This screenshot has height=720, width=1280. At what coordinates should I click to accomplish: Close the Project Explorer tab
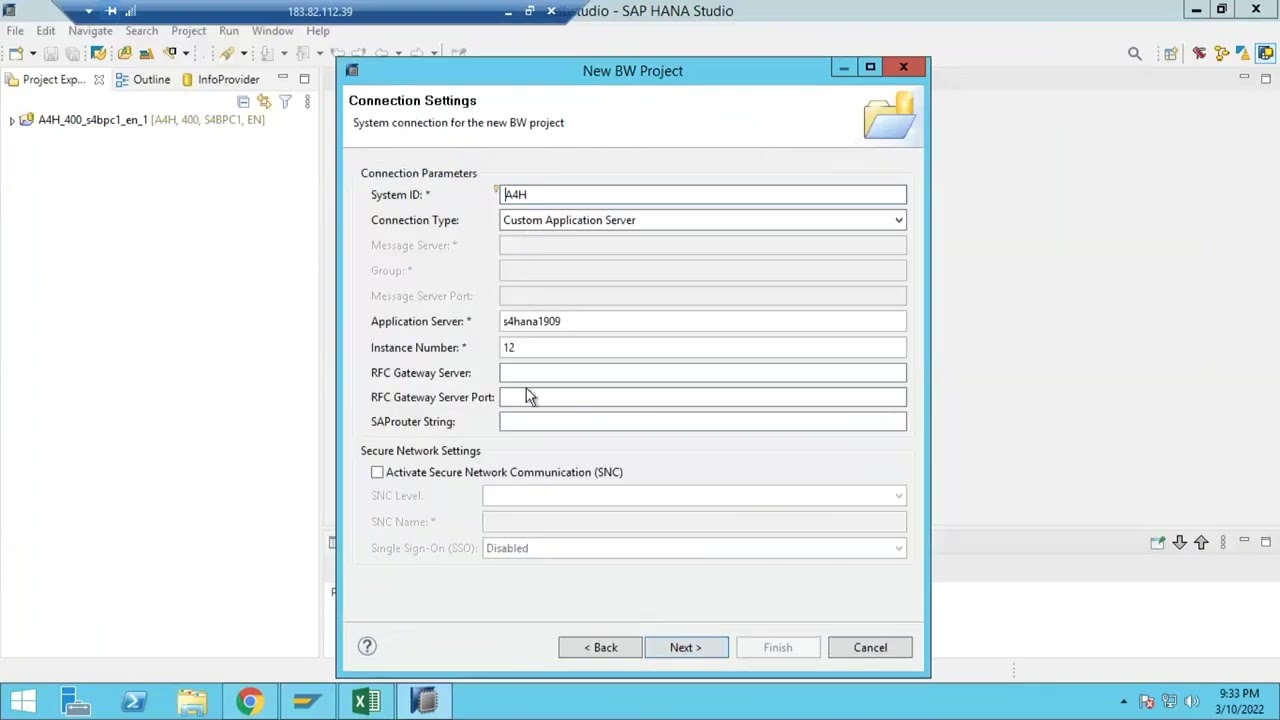point(99,79)
